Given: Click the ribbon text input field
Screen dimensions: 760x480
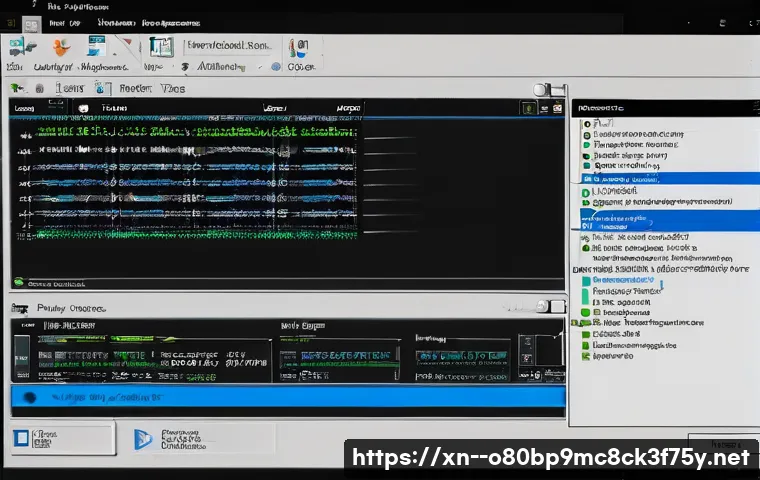Looking at the screenshot, I should 229,46.
